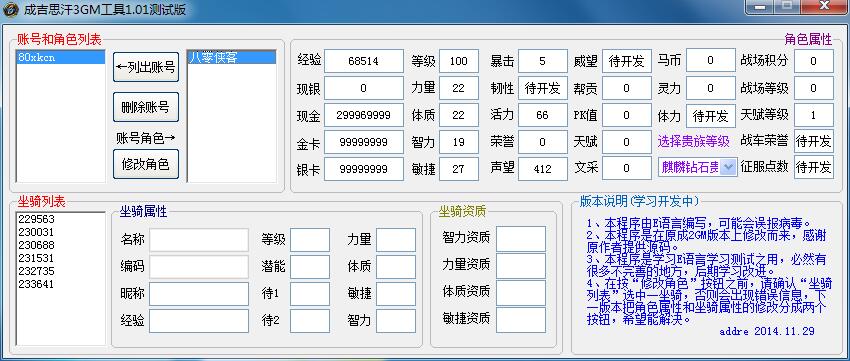Close the GM tool window

click(x=824, y=7)
